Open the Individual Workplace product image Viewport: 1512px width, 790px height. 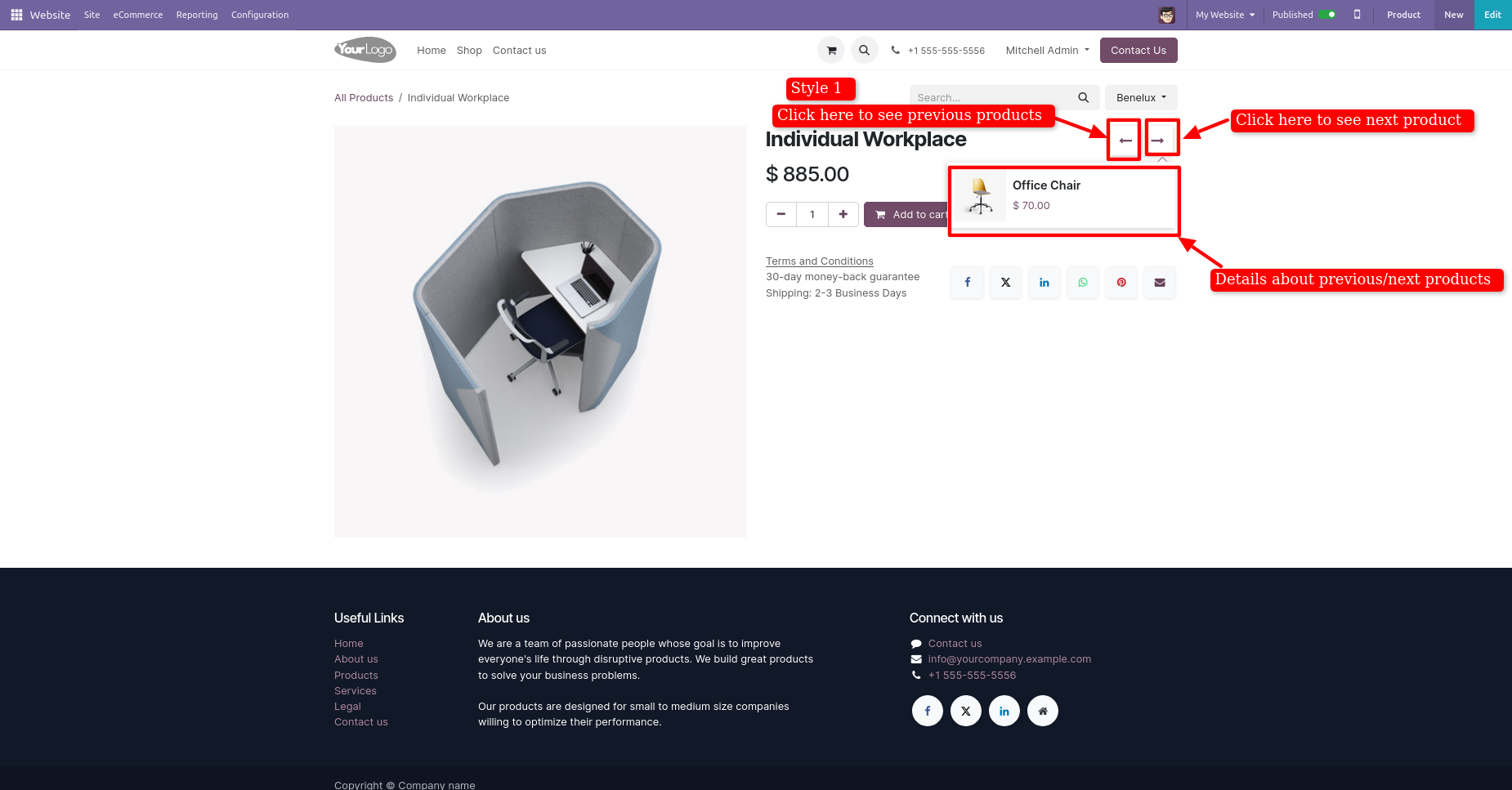540,331
